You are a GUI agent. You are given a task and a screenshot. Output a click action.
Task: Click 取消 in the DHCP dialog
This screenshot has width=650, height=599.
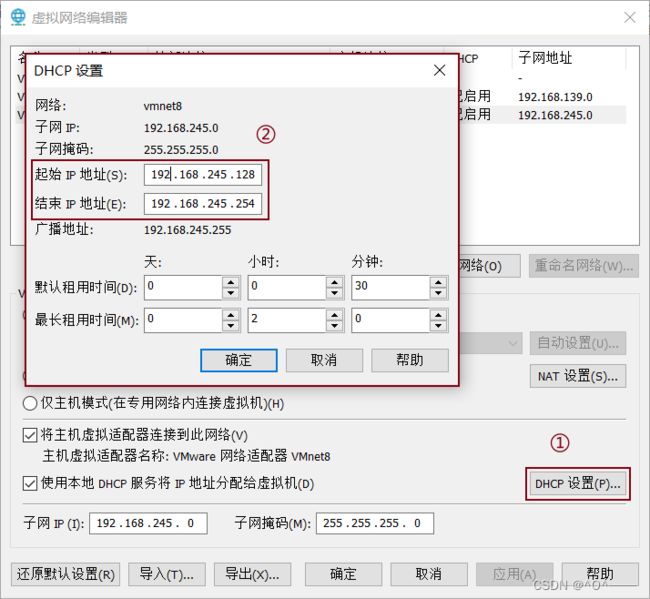pos(324,360)
